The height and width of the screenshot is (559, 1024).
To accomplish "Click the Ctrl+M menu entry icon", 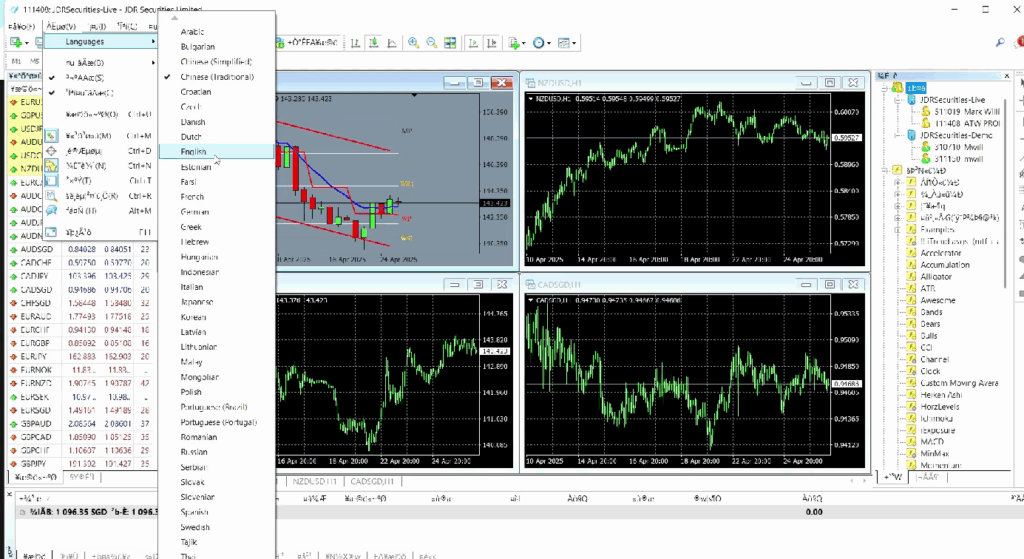I will [x=52, y=136].
